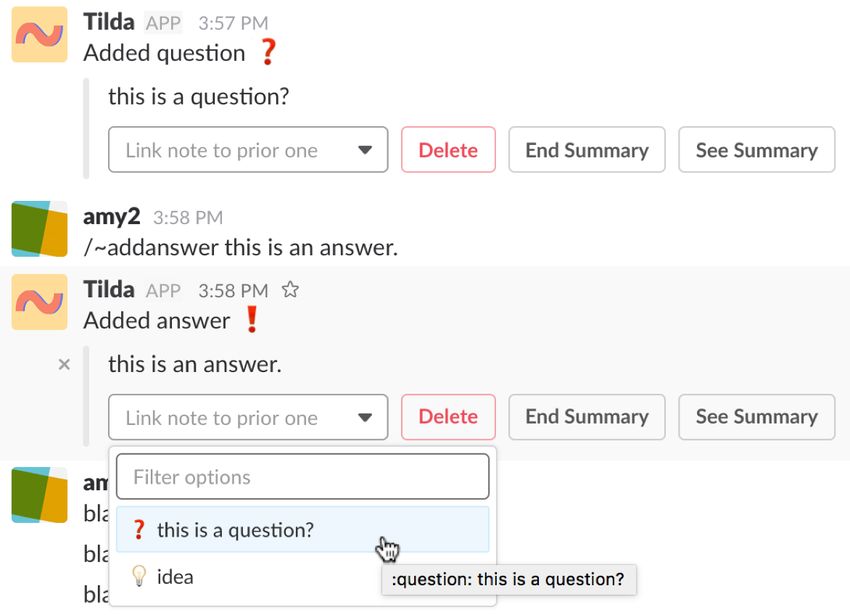Click See Summary under the question note
Image resolution: width=850 pixels, height=615 pixels.
click(757, 150)
